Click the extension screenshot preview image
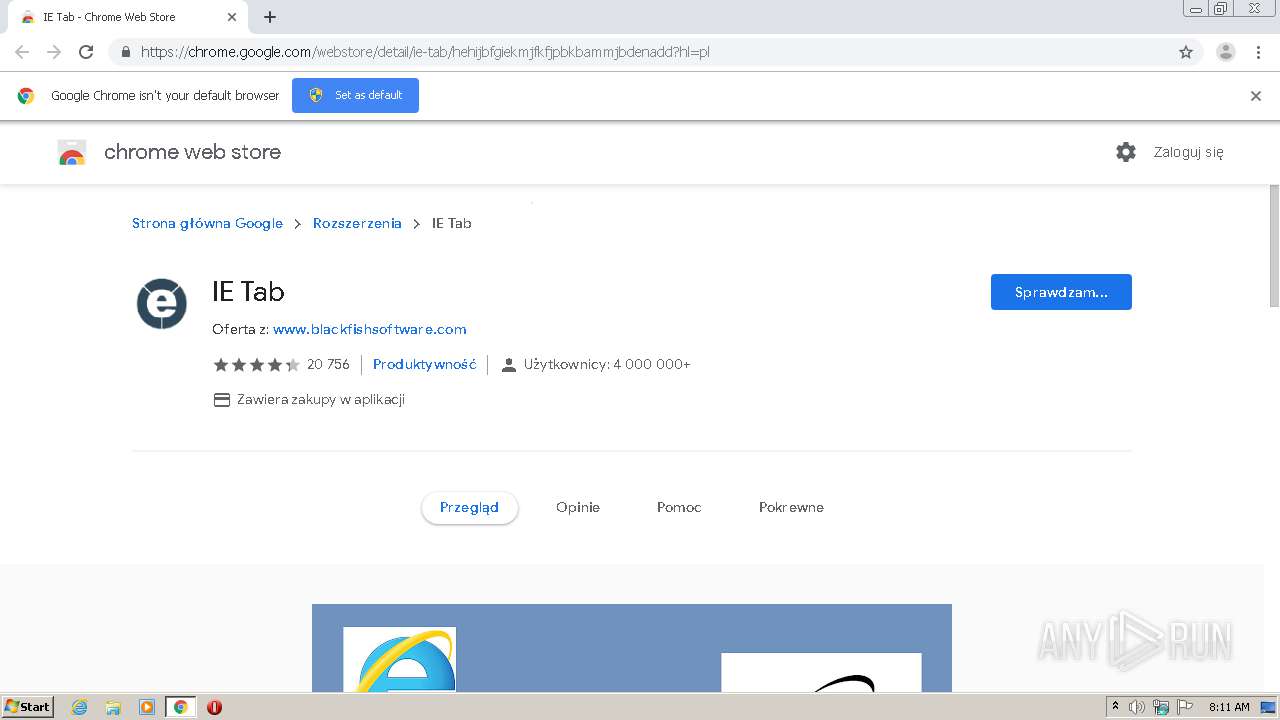Image resolution: width=1280 pixels, height=720 pixels. (x=632, y=648)
